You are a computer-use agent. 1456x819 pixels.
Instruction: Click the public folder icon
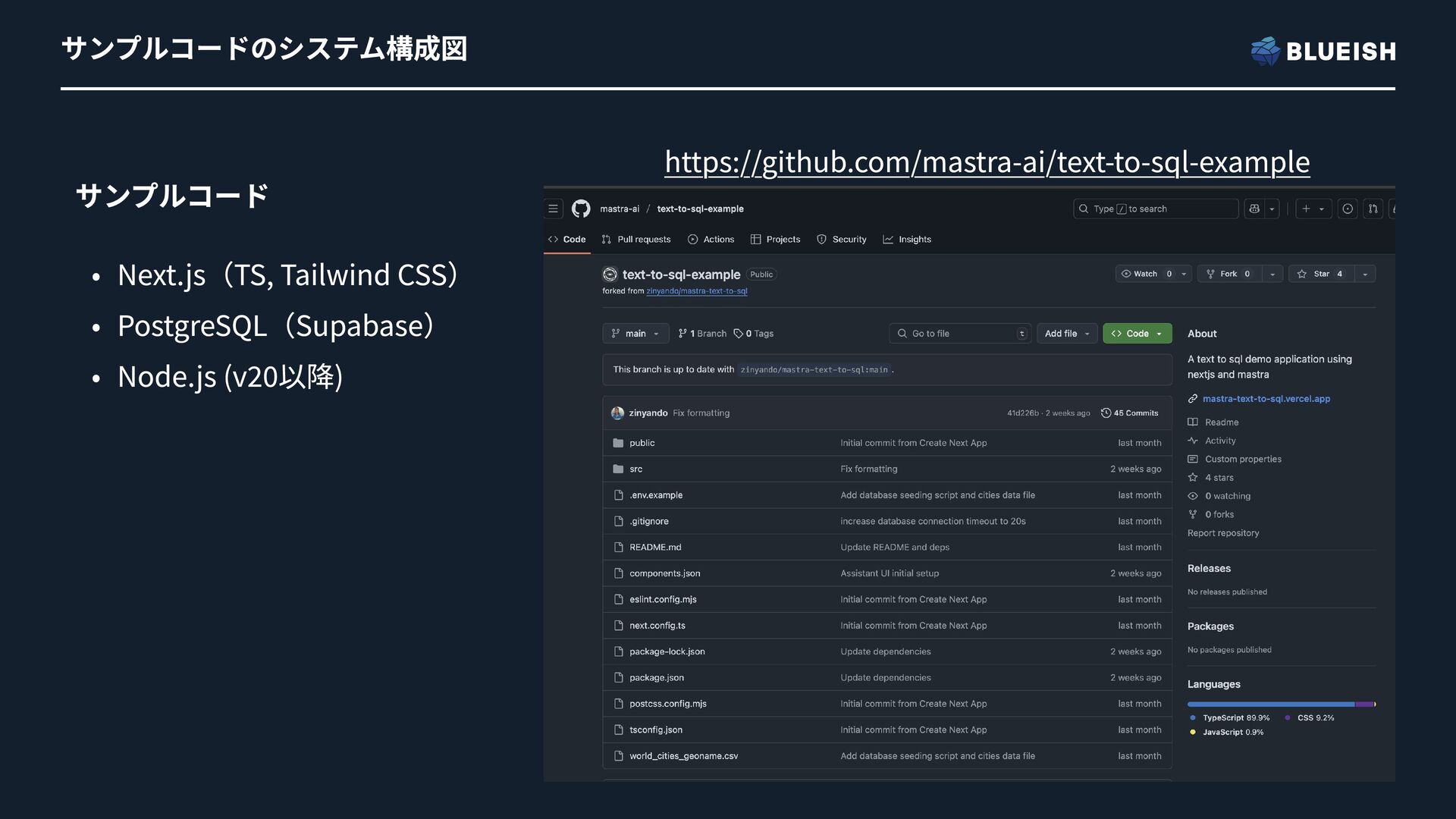618,443
